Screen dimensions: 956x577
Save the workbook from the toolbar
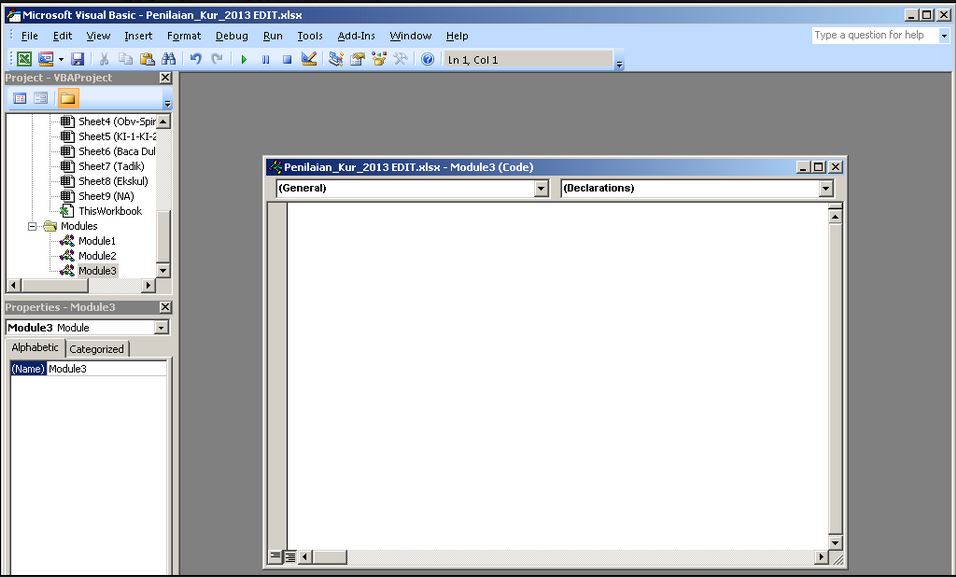coord(79,58)
